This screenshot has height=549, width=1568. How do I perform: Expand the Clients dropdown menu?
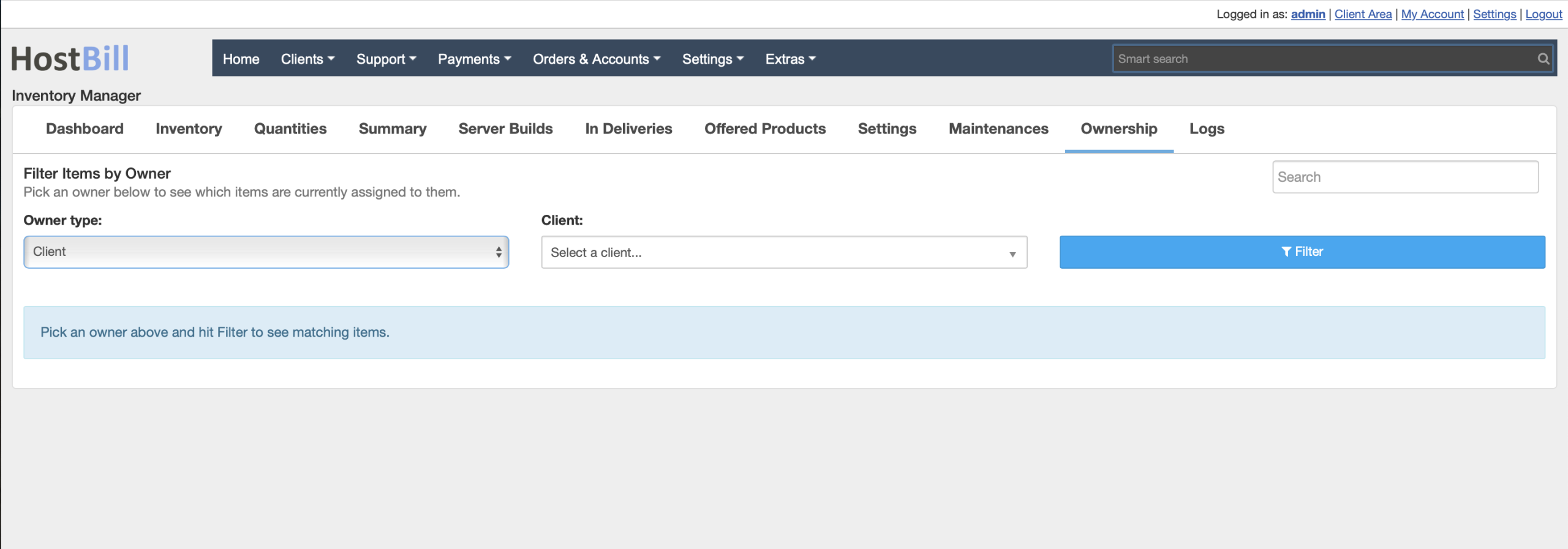tap(307, 59)
